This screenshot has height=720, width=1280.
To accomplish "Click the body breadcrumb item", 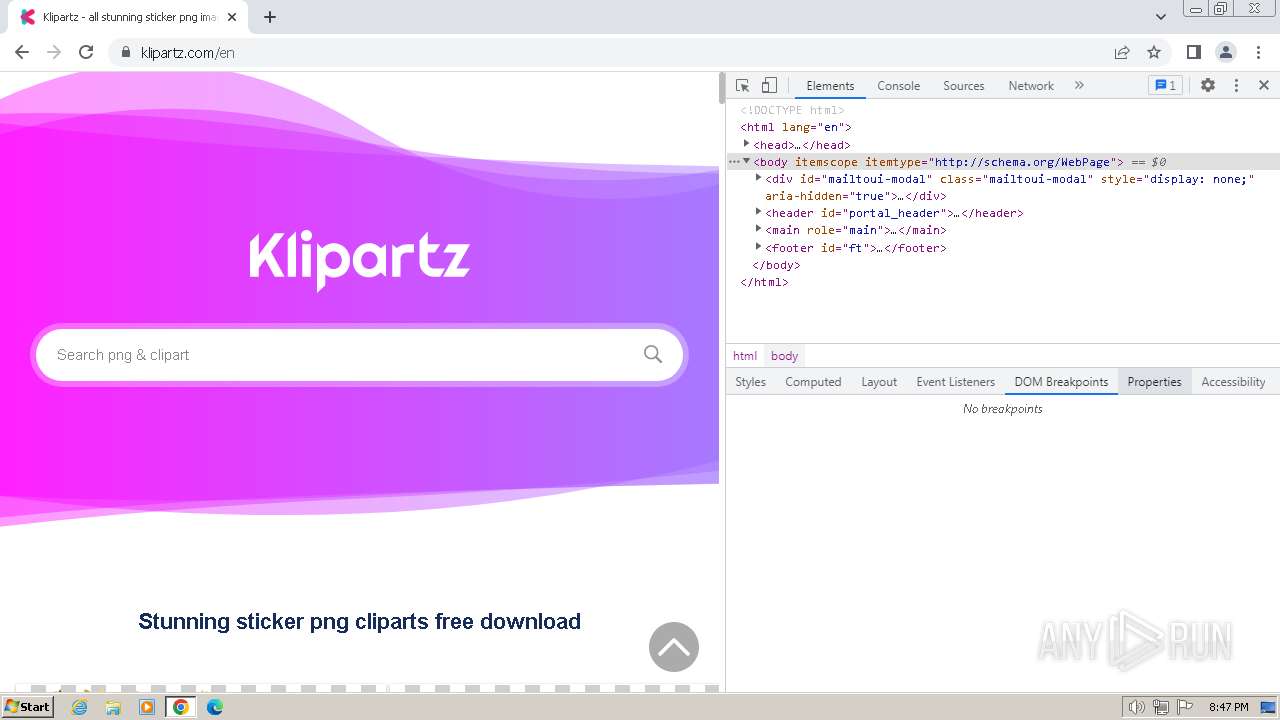I will click(785, 356).
